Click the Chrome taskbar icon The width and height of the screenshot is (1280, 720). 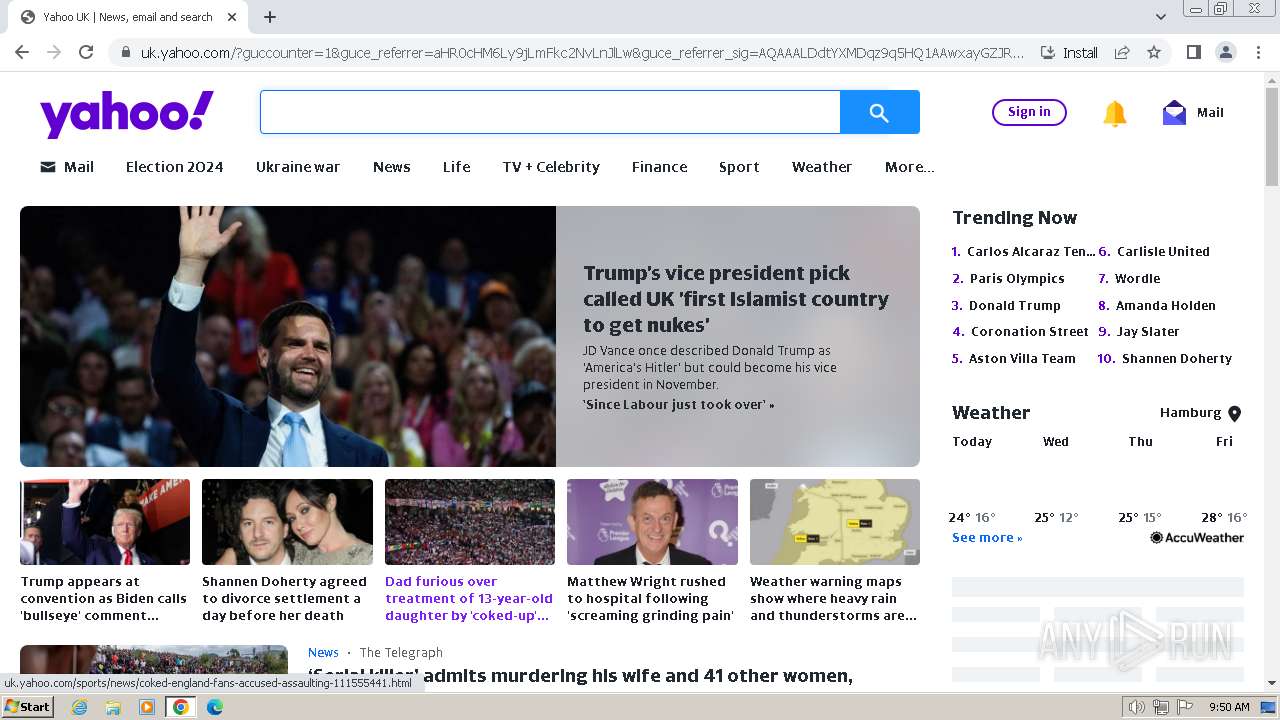(x=181, y=707)
